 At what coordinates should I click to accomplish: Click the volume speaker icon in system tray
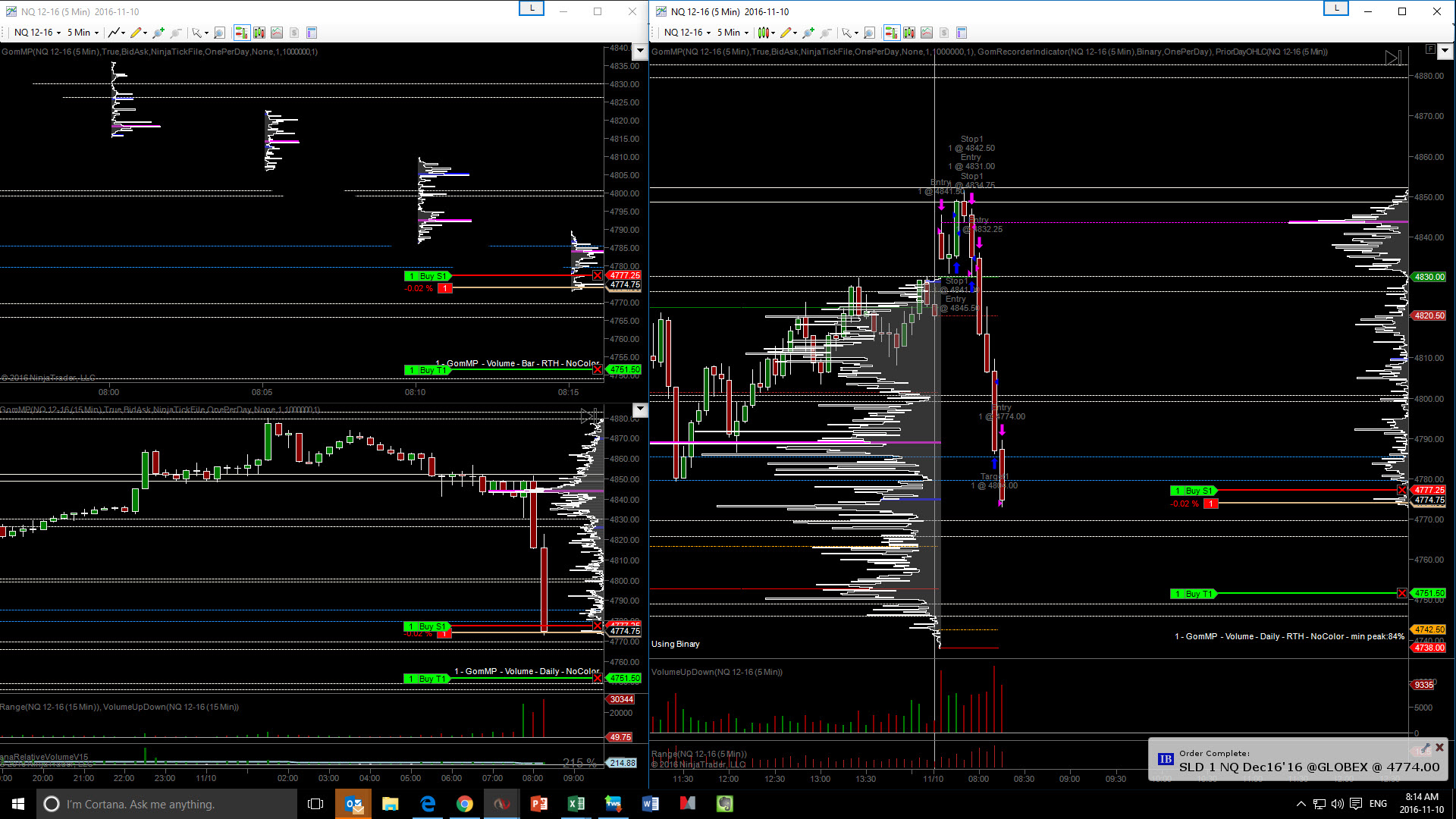point(1338,804)
